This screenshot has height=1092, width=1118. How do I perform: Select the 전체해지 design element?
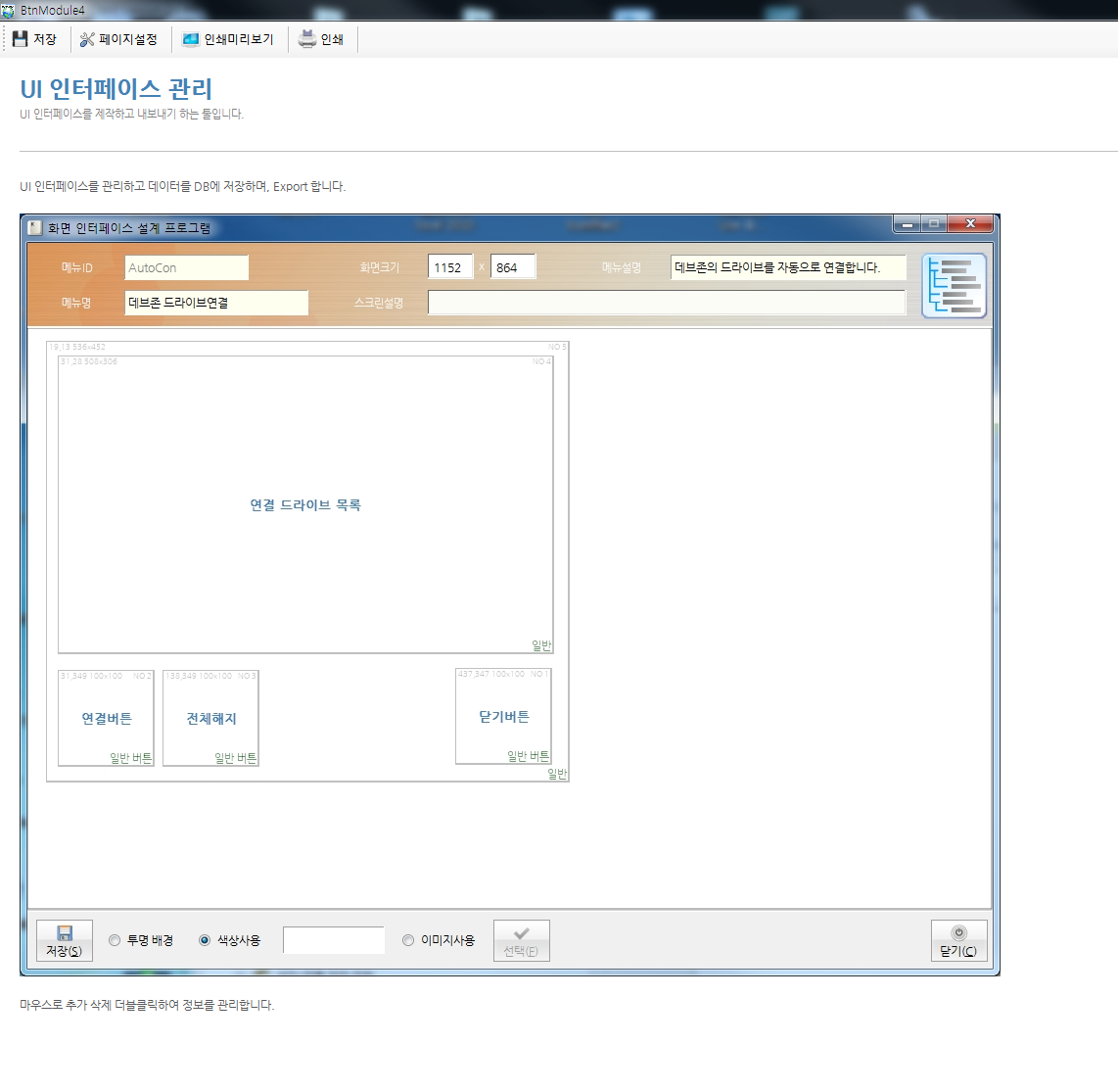click(211, 718)
